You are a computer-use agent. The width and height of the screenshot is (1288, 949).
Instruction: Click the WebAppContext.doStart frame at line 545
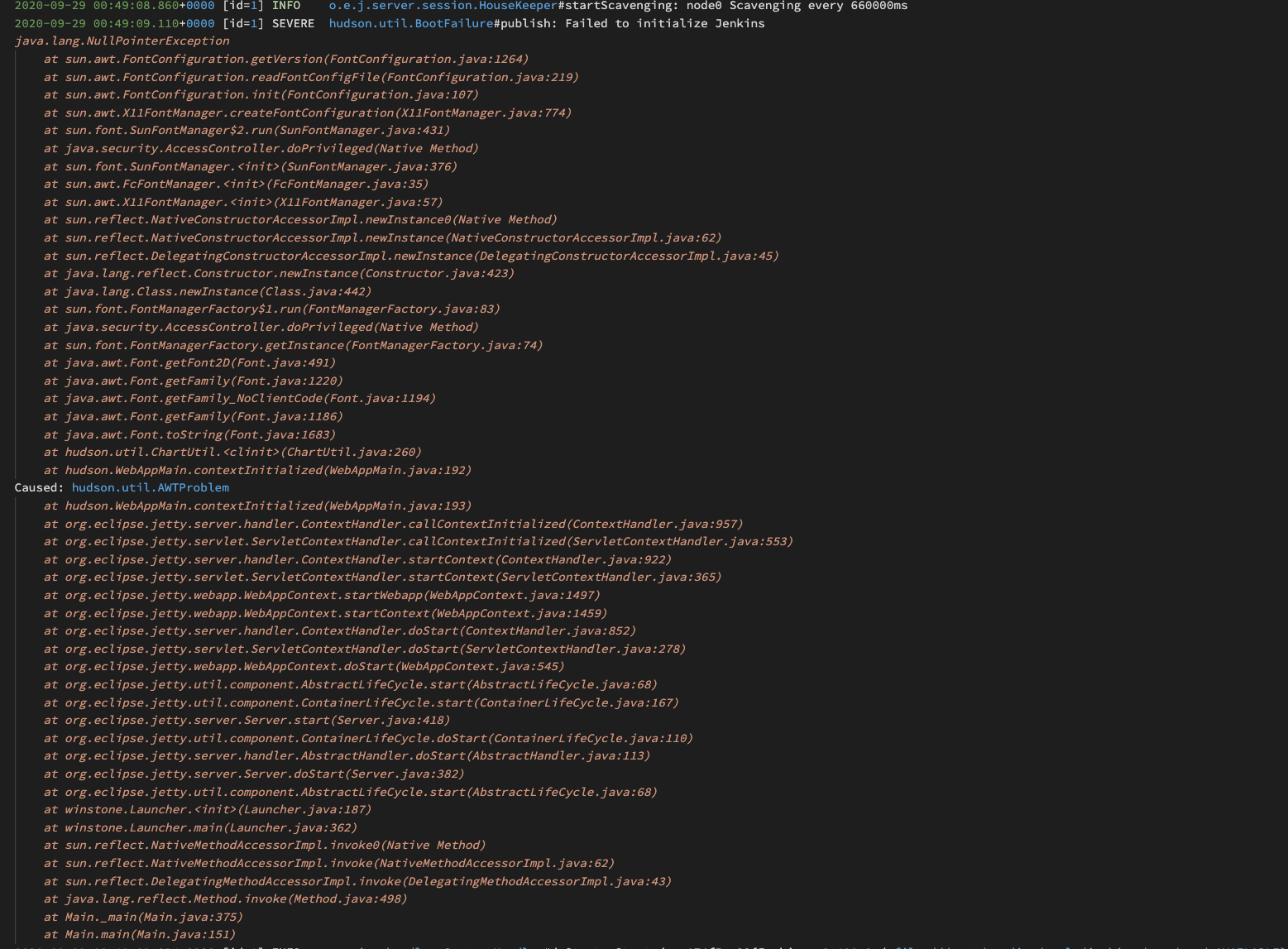click(304, 666)
